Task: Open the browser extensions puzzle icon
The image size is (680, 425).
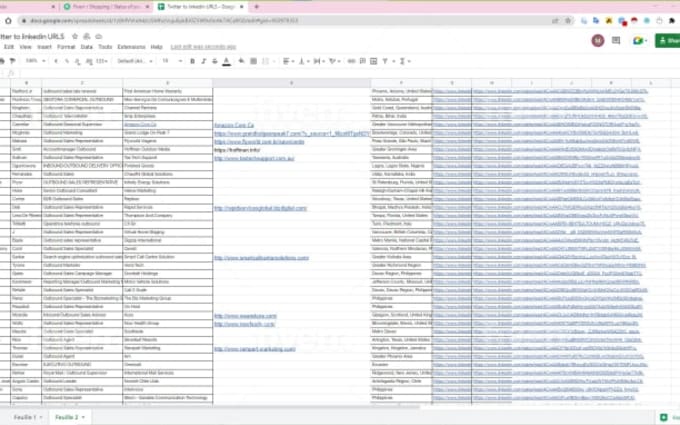Action: [672, 20]
